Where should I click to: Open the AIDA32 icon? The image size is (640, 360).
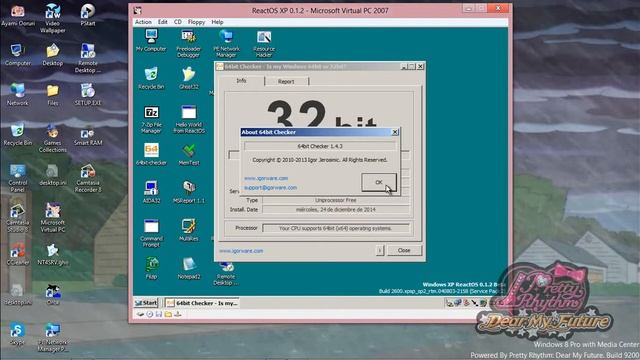tap(151, 192)
